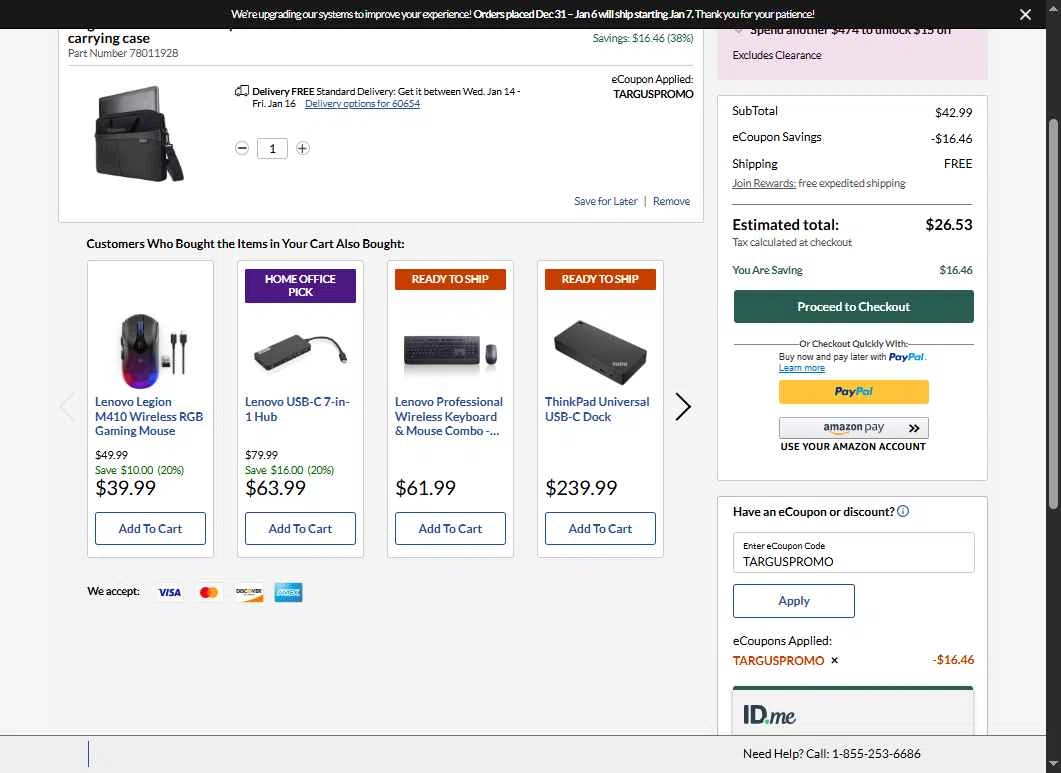1061x773 pixels.
Task: Open keyboard and mouse combo image
Action: 451,352
